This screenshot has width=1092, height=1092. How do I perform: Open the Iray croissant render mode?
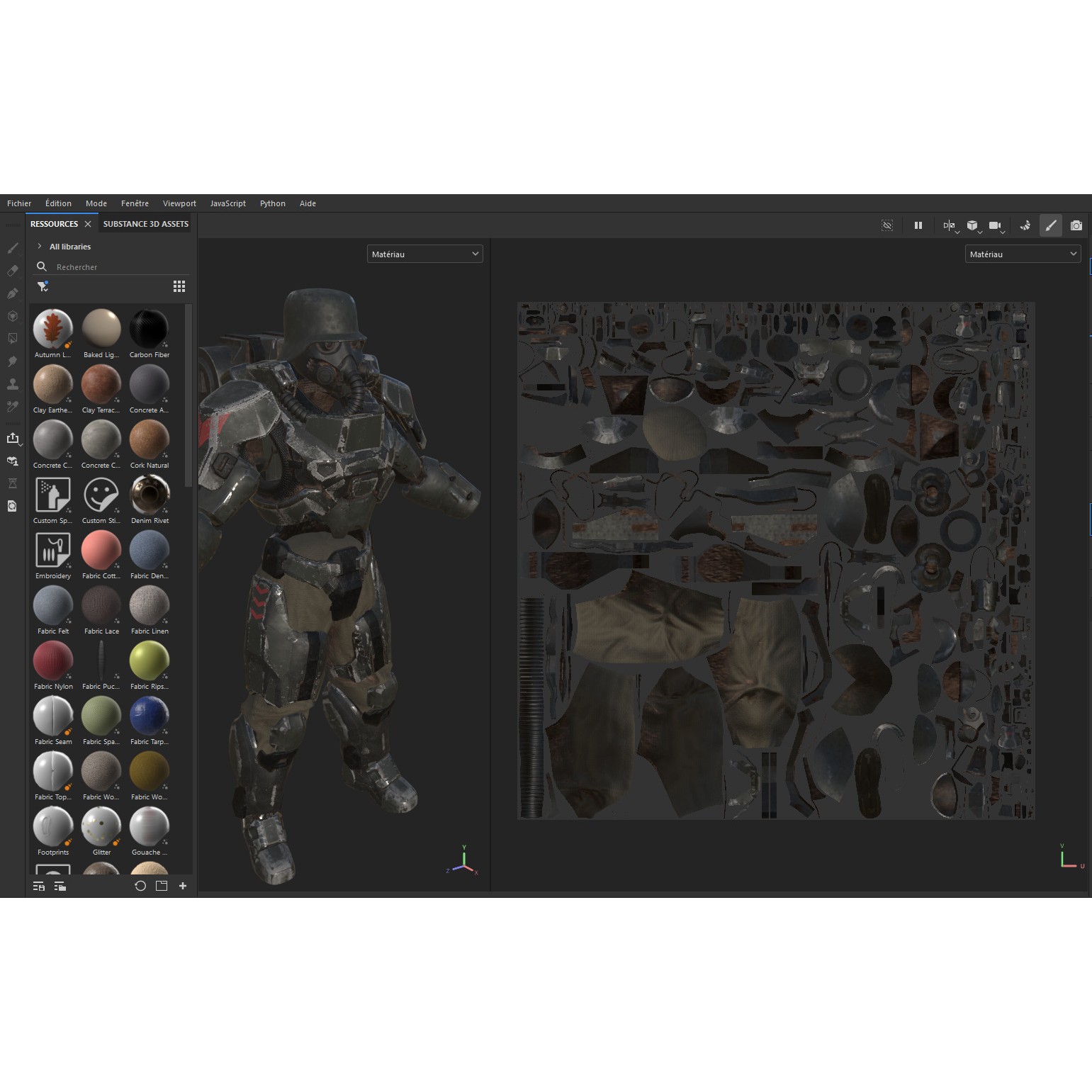(x=1025, y=225)
